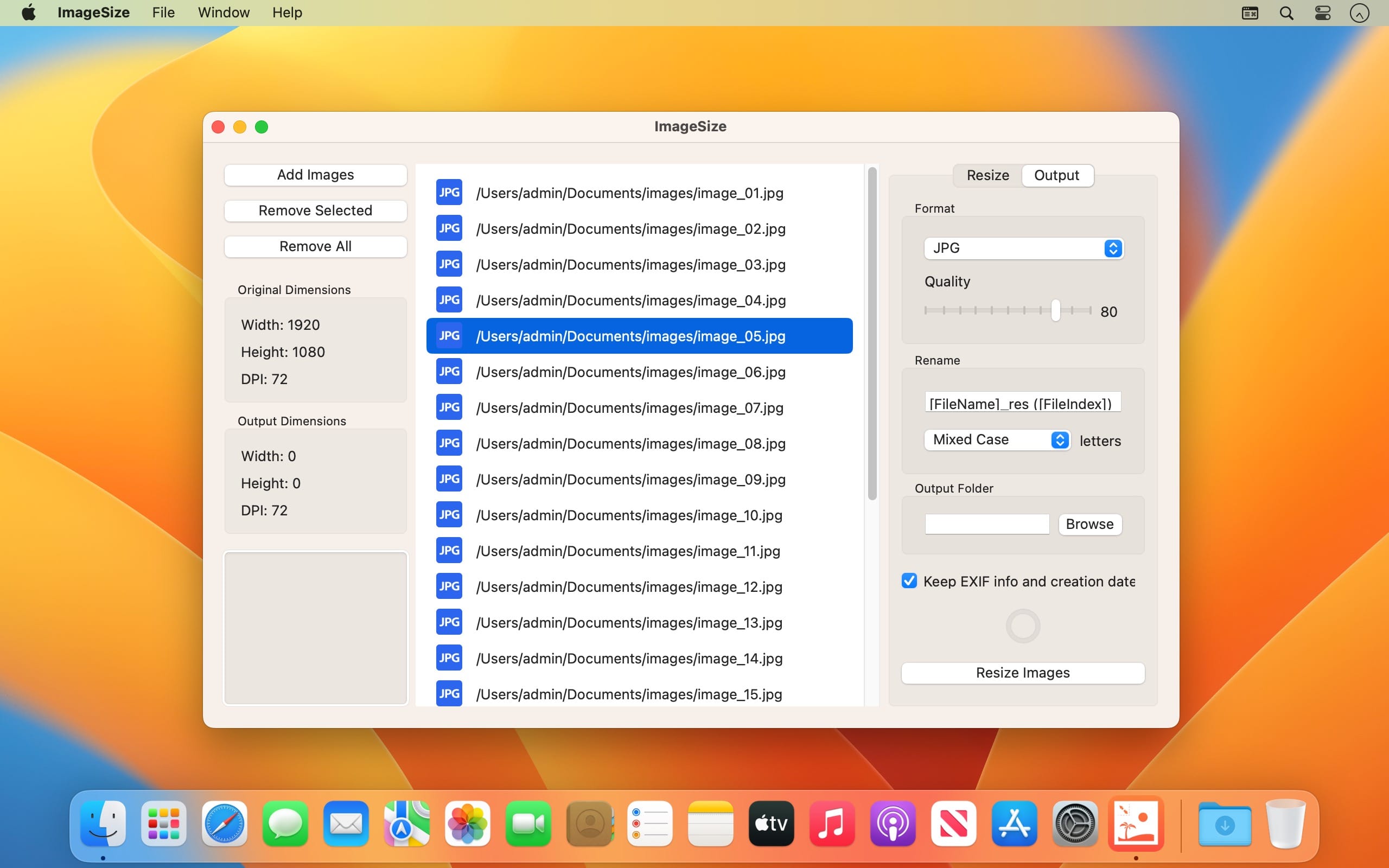The image size is (1389, 868).
Task: Open FaceTime from the dock
Action: (x=528, y=823)
